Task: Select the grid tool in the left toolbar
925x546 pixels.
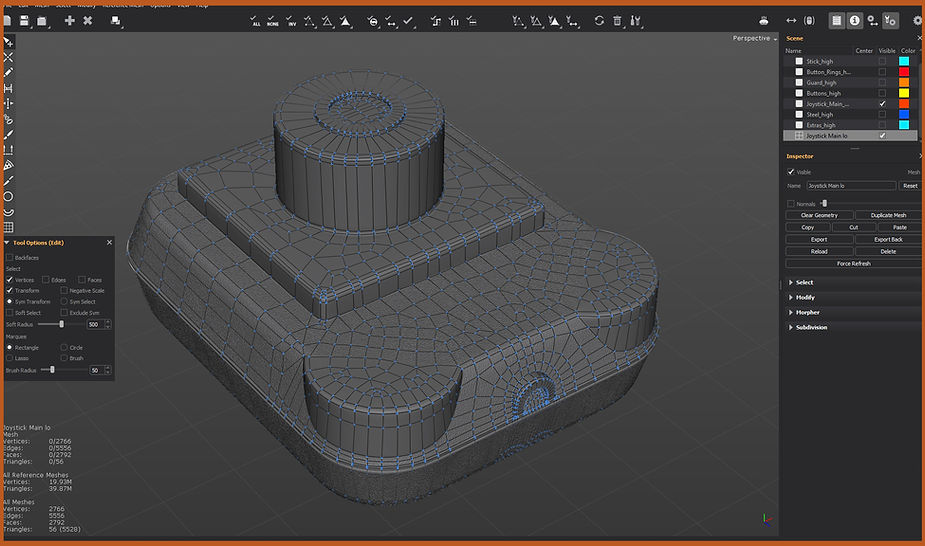Action: click(8, 228)
